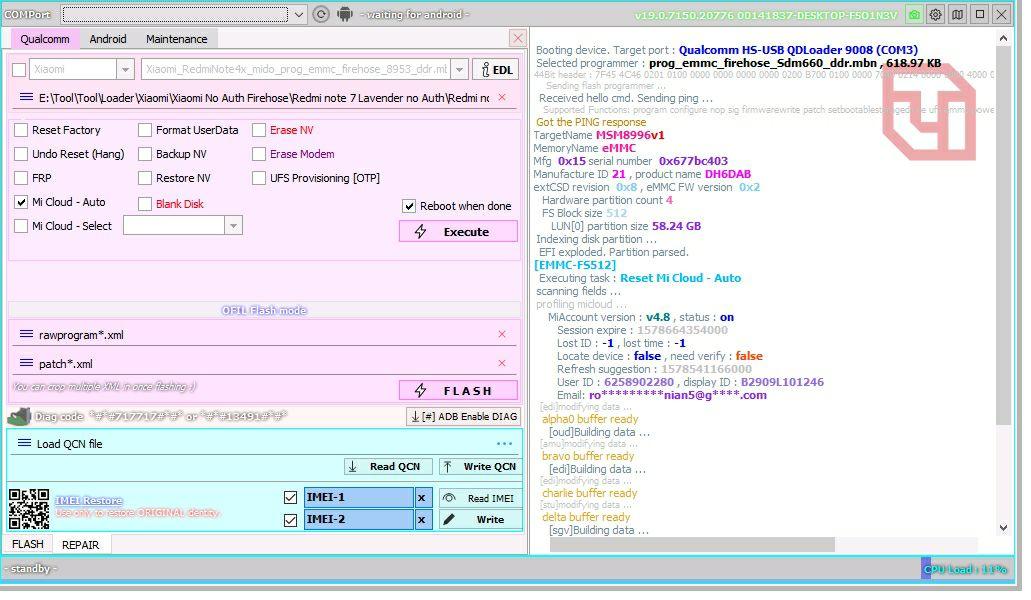Viewport: 1031px width, 600px height.
Task: Toggle Reboot when done checkbox
Action: pyautogui.click(x=409, y=206)
